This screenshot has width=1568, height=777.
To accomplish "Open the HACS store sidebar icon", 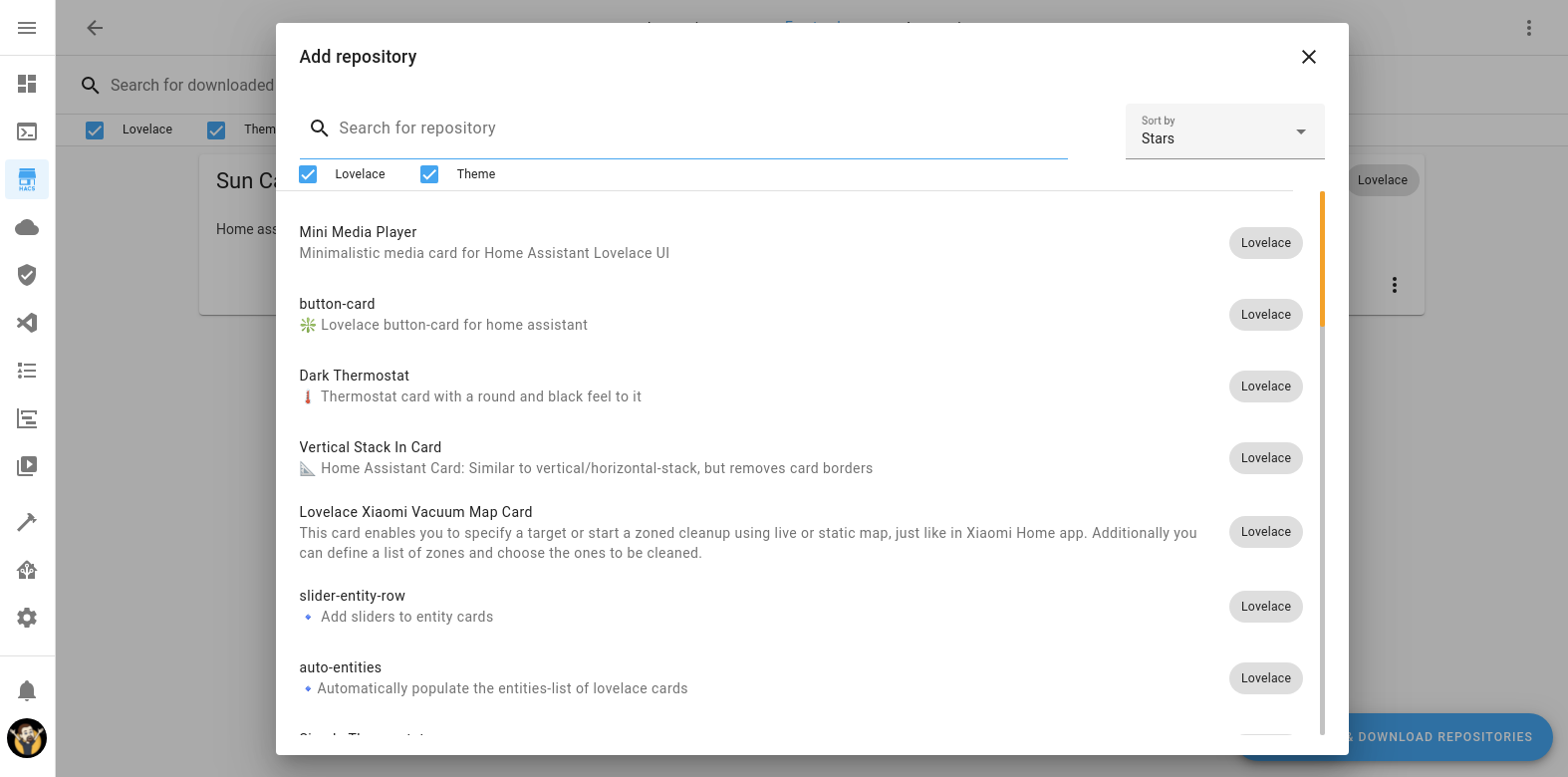I will point(27,179).
